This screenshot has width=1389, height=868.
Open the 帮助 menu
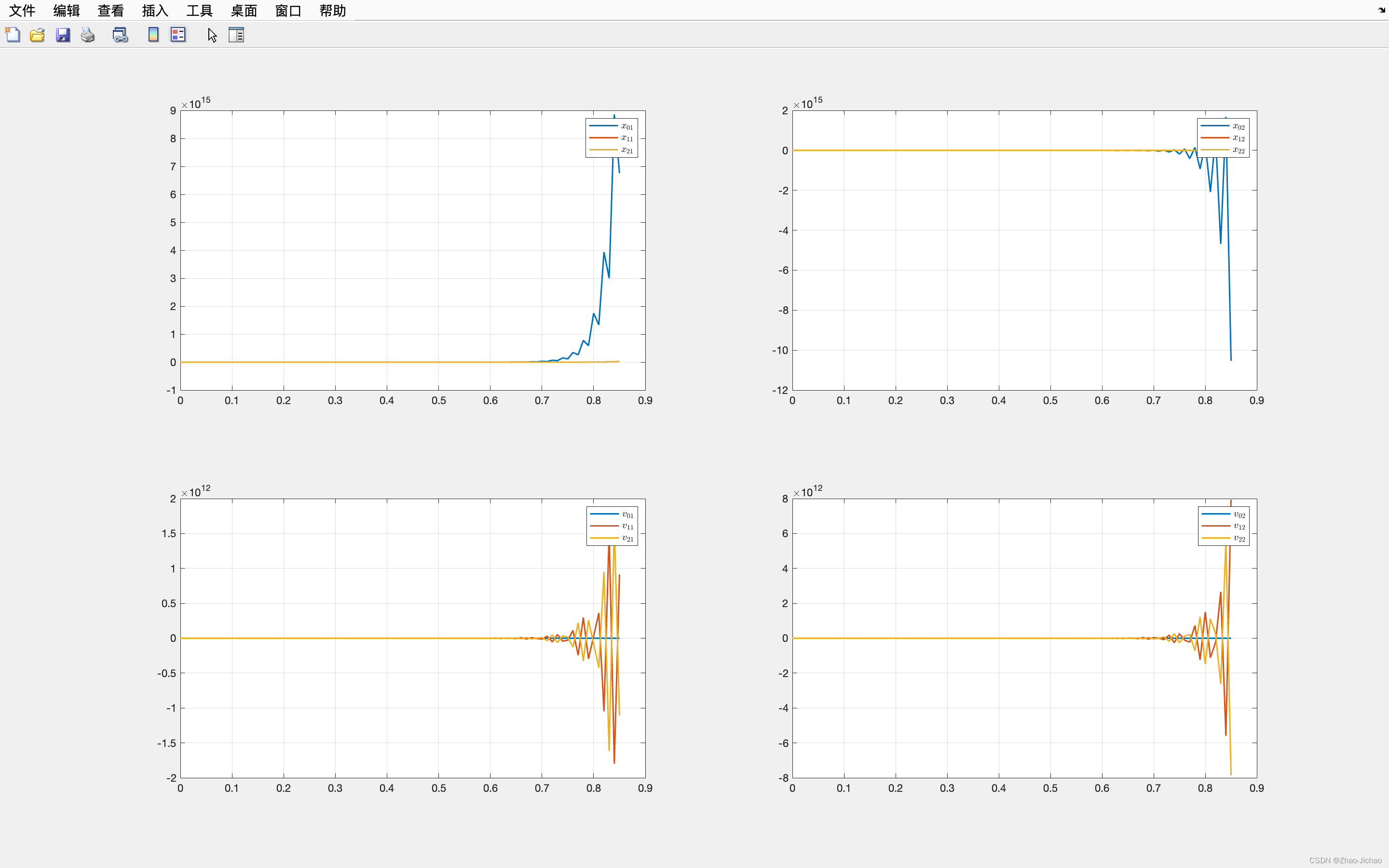(333, 10)
